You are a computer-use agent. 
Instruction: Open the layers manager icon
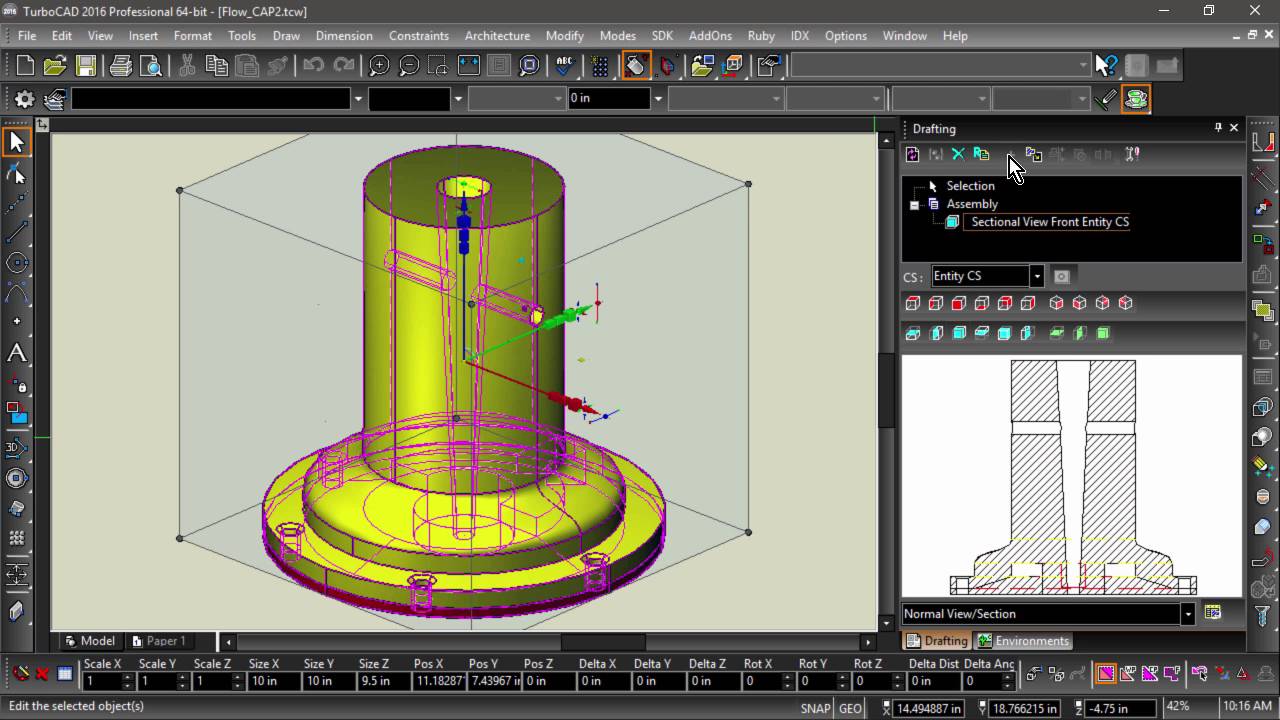point(55,99)
